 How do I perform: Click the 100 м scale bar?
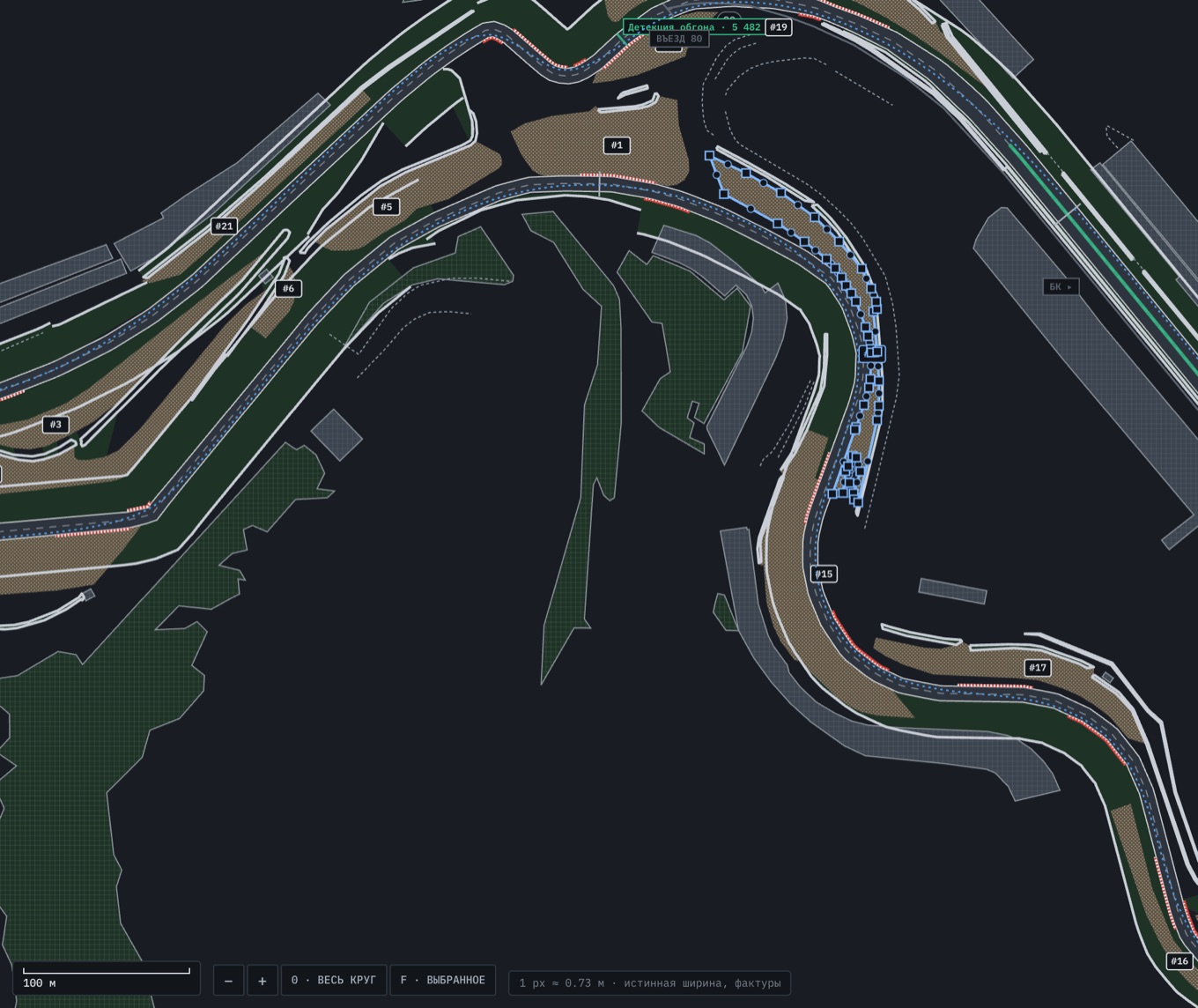coord(107,978)
